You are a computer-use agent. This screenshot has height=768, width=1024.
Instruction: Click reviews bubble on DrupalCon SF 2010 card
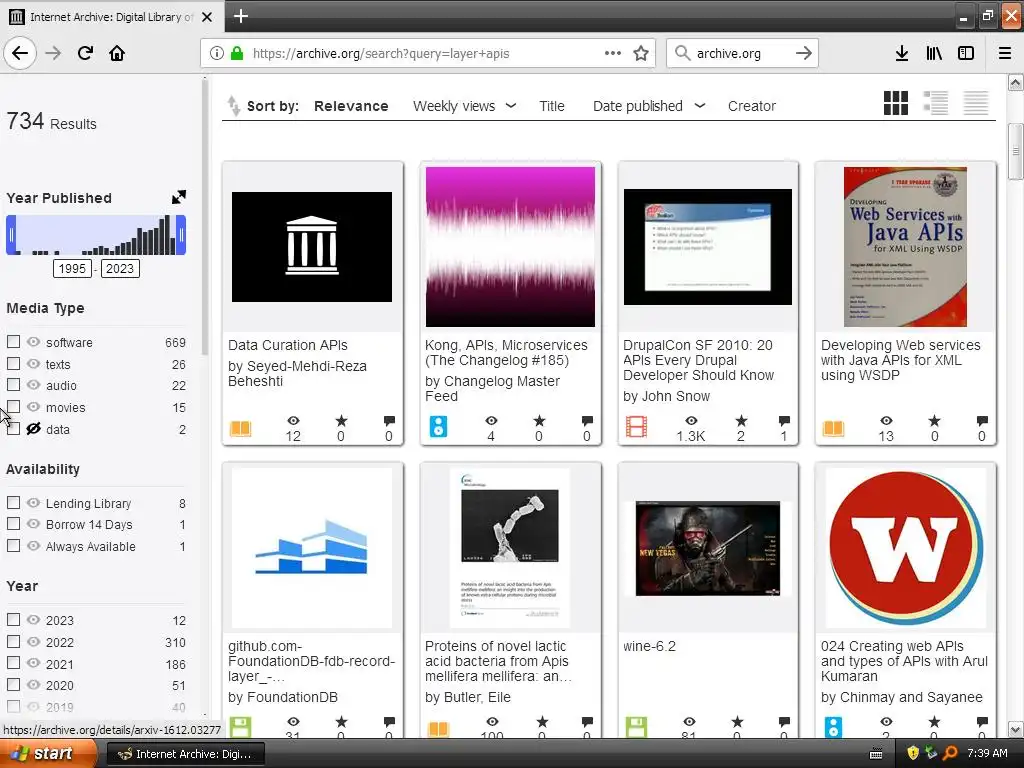point(784,421)
